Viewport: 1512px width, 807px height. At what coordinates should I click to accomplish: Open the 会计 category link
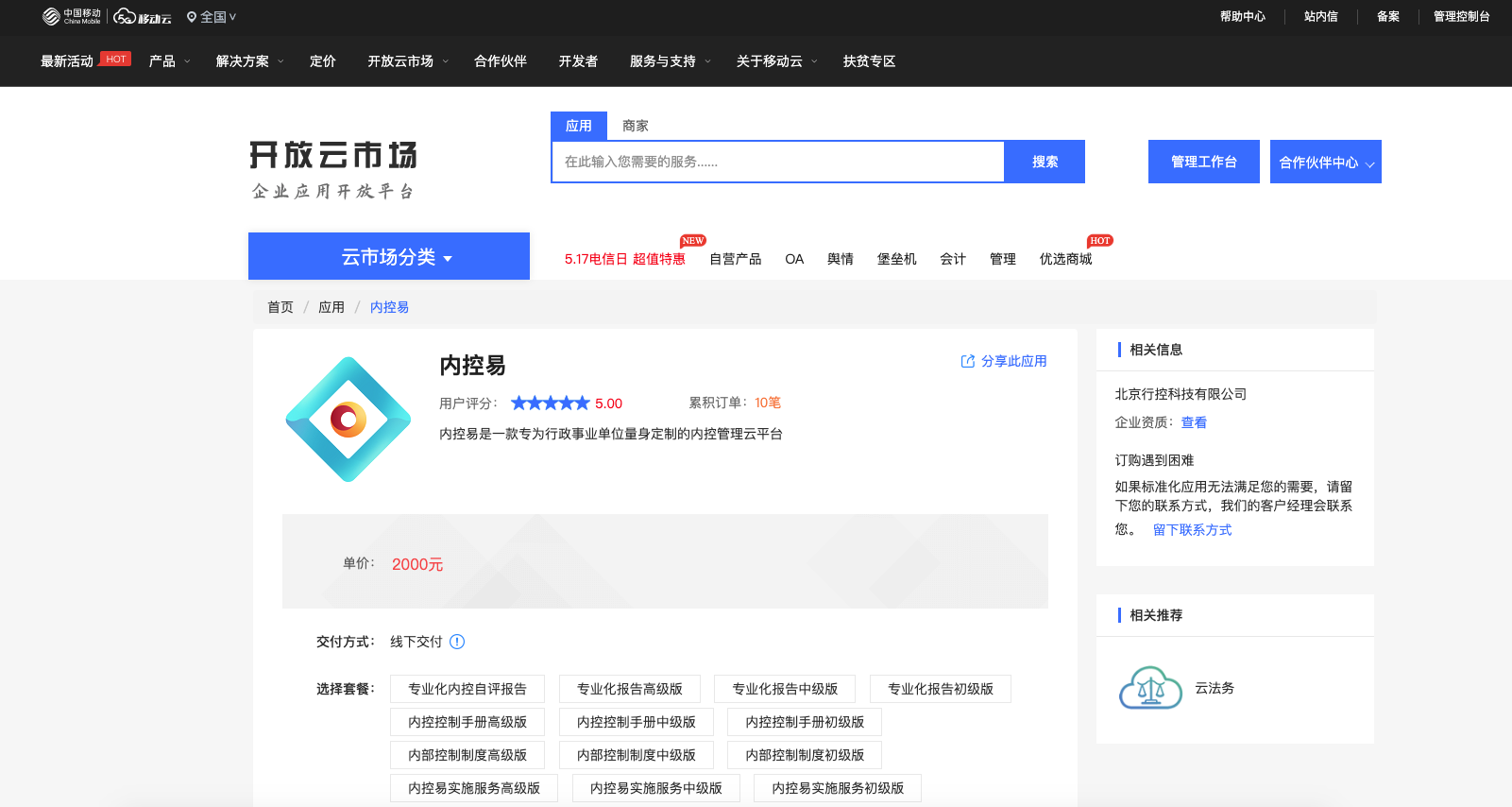tap(953, 259)
